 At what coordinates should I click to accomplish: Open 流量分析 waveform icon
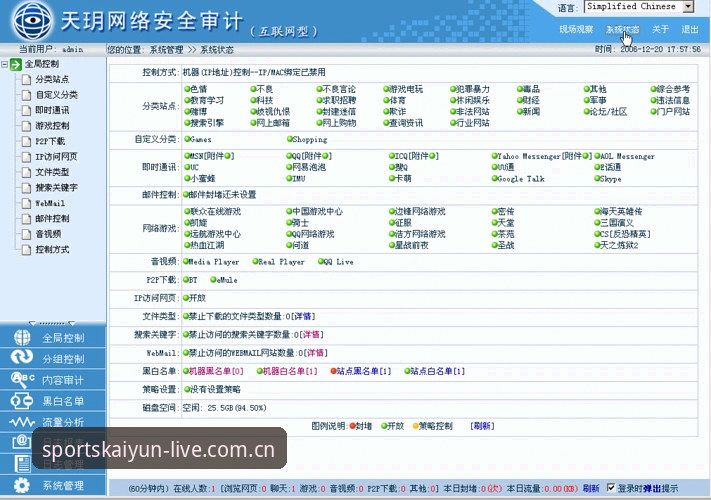point(22,422)
